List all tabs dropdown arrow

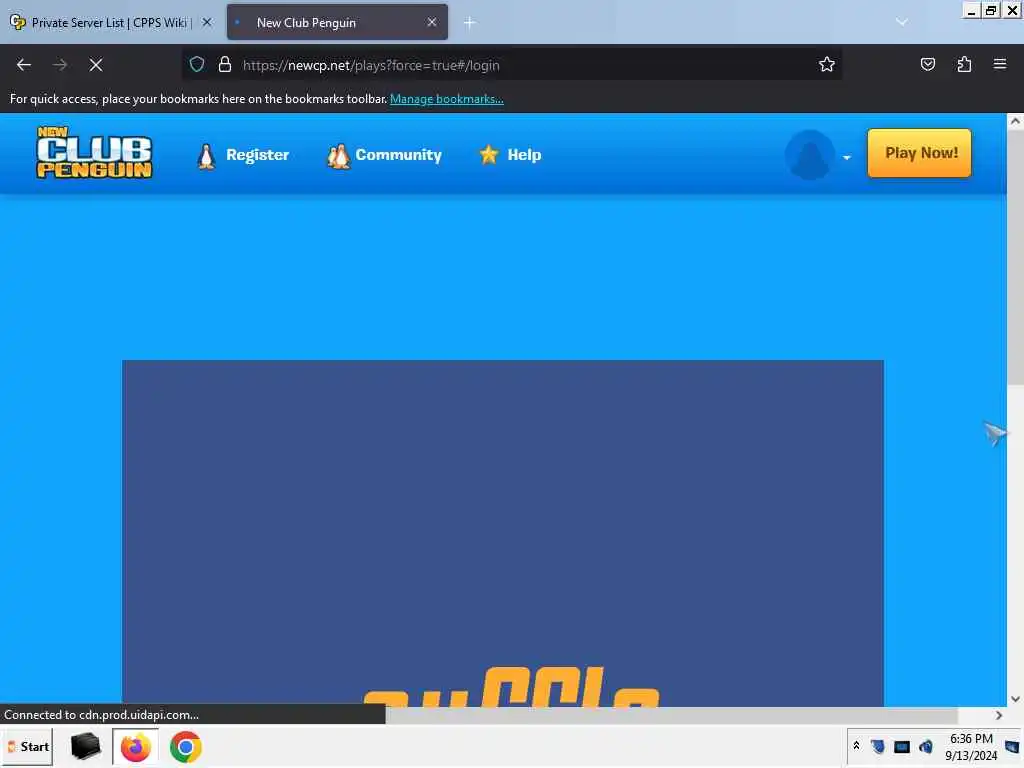(x=902, y=22)
